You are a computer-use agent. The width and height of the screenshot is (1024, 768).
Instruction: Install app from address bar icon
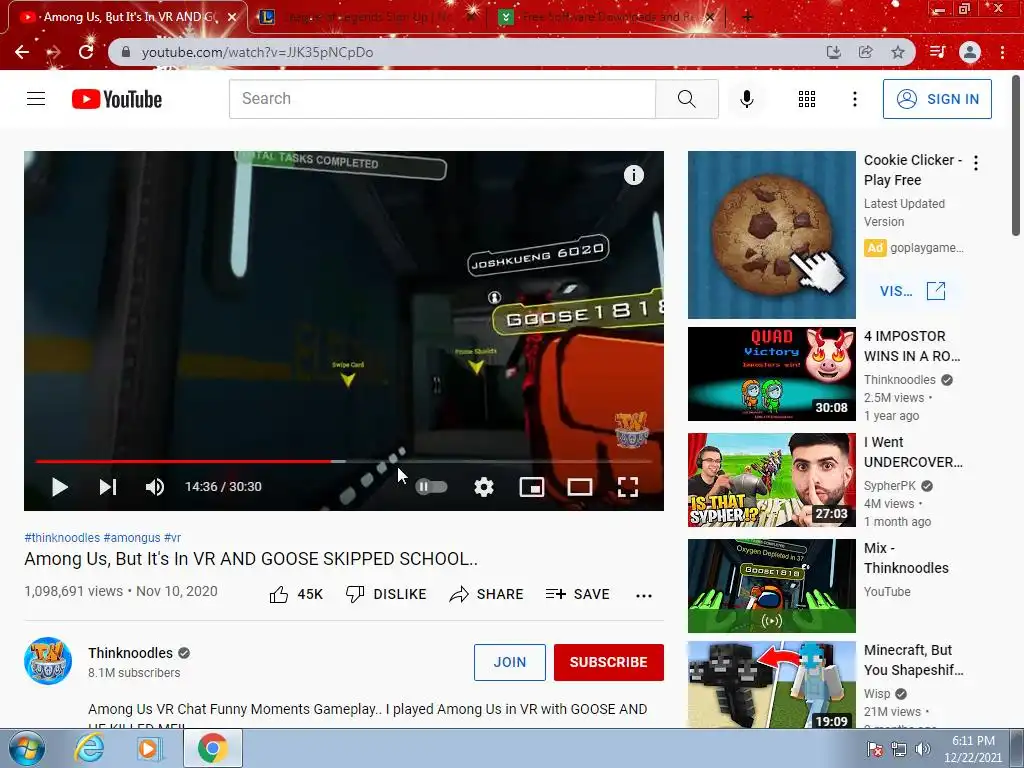pyautogui.click(x=833, y=52)
